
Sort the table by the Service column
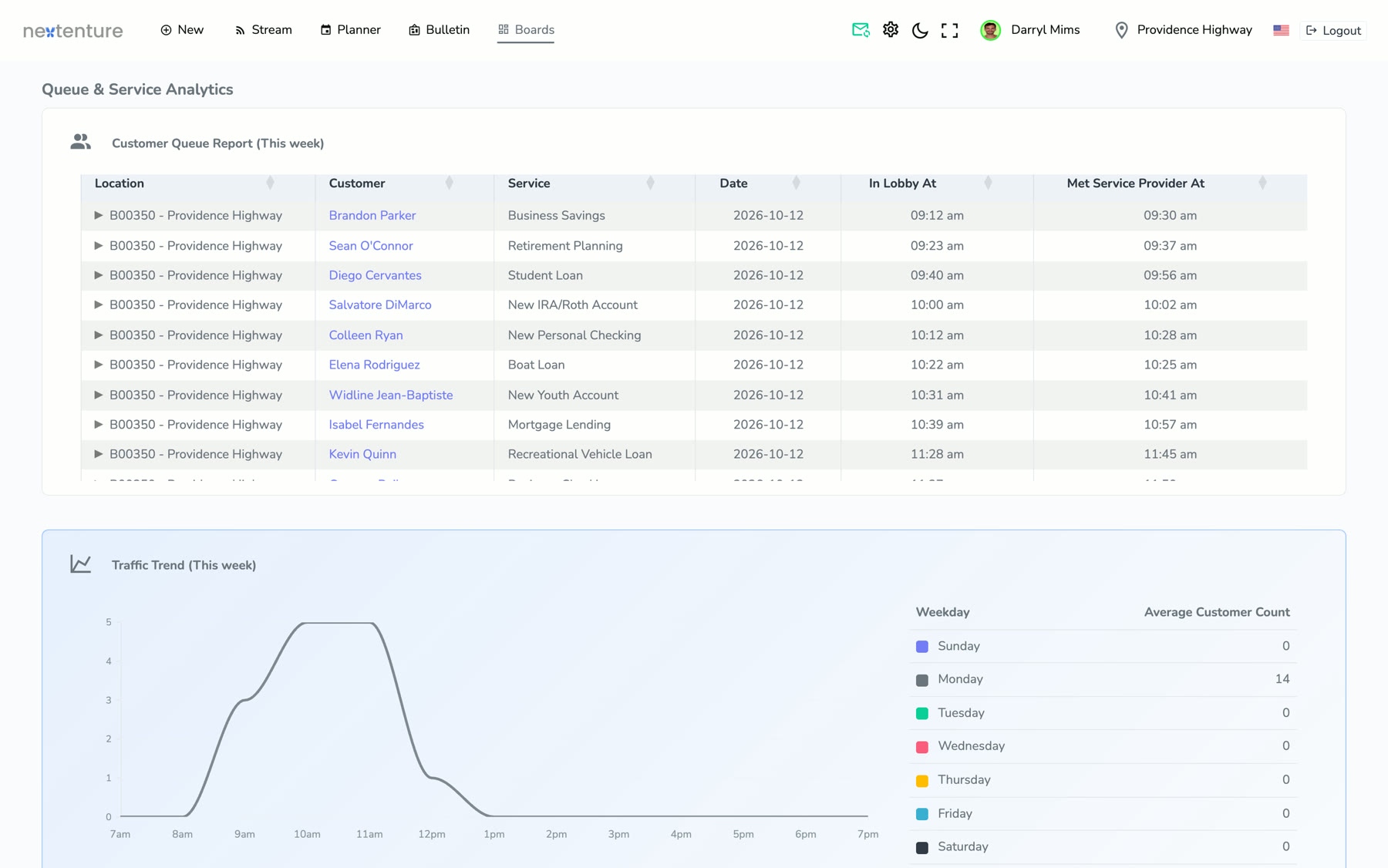(x=651, y=183)
